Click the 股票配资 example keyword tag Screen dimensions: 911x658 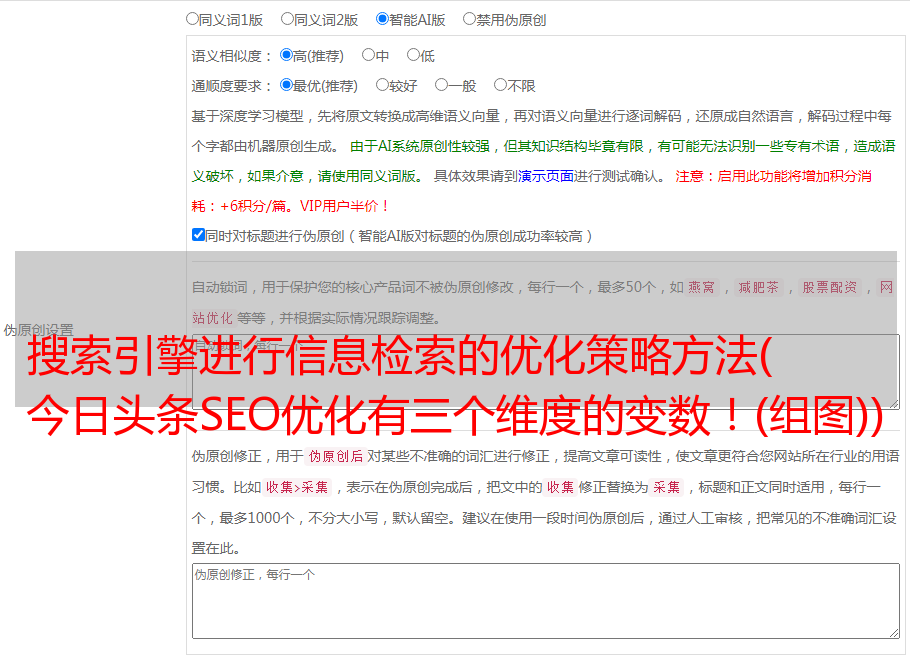(829, 287)
